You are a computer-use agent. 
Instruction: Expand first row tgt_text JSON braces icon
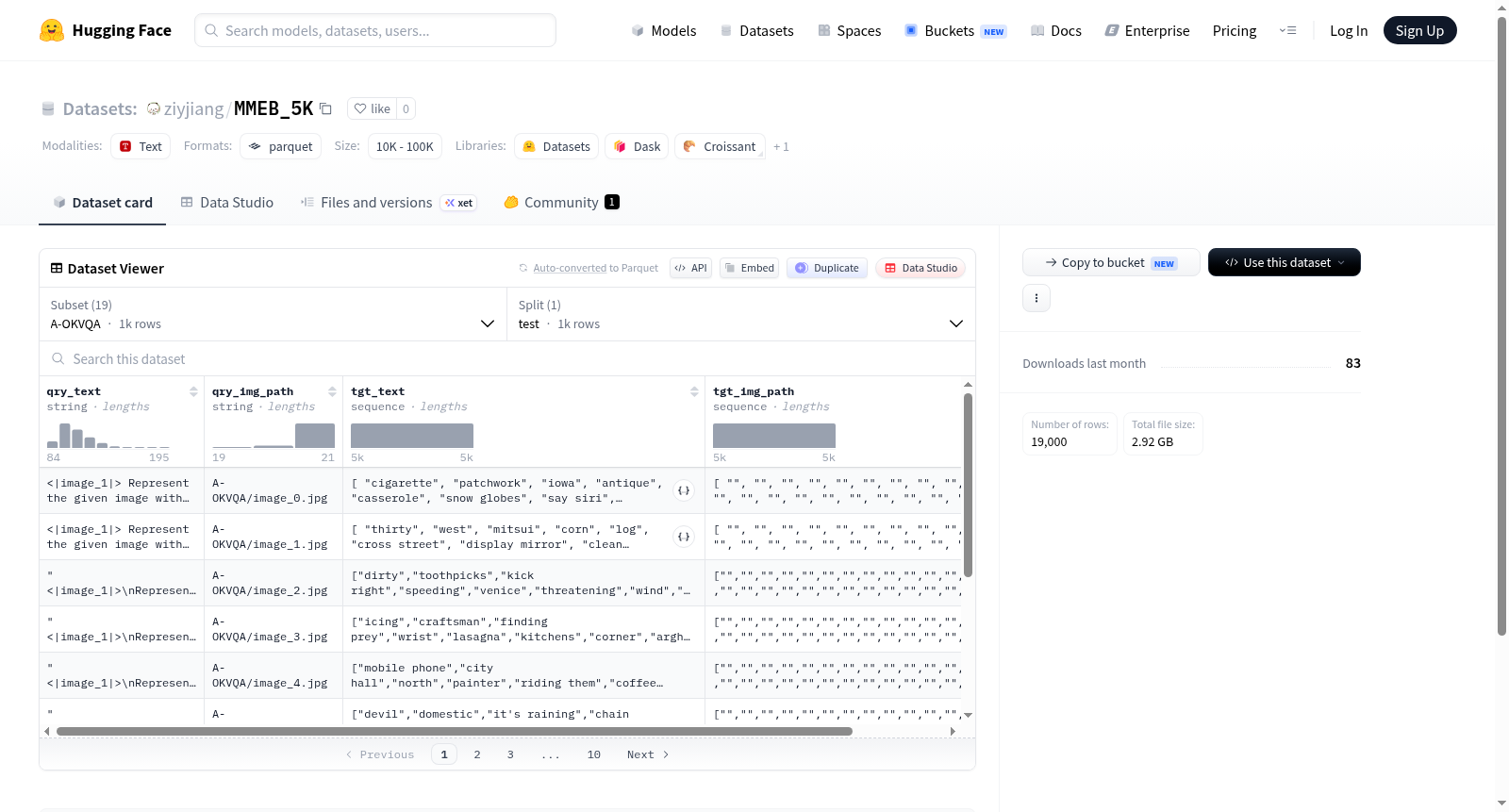point(684,490)
